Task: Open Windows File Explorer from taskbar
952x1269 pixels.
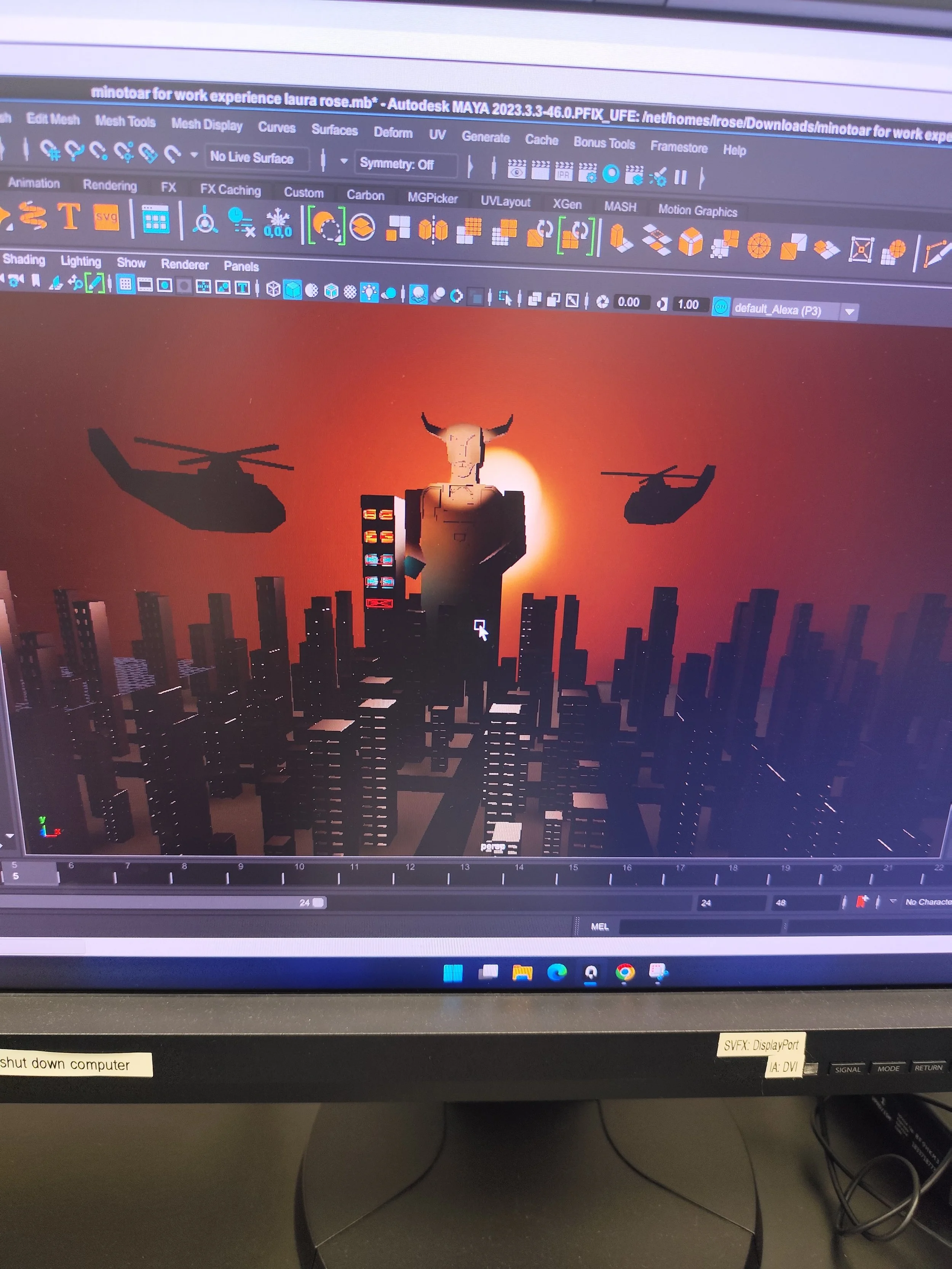Action: 522,973
